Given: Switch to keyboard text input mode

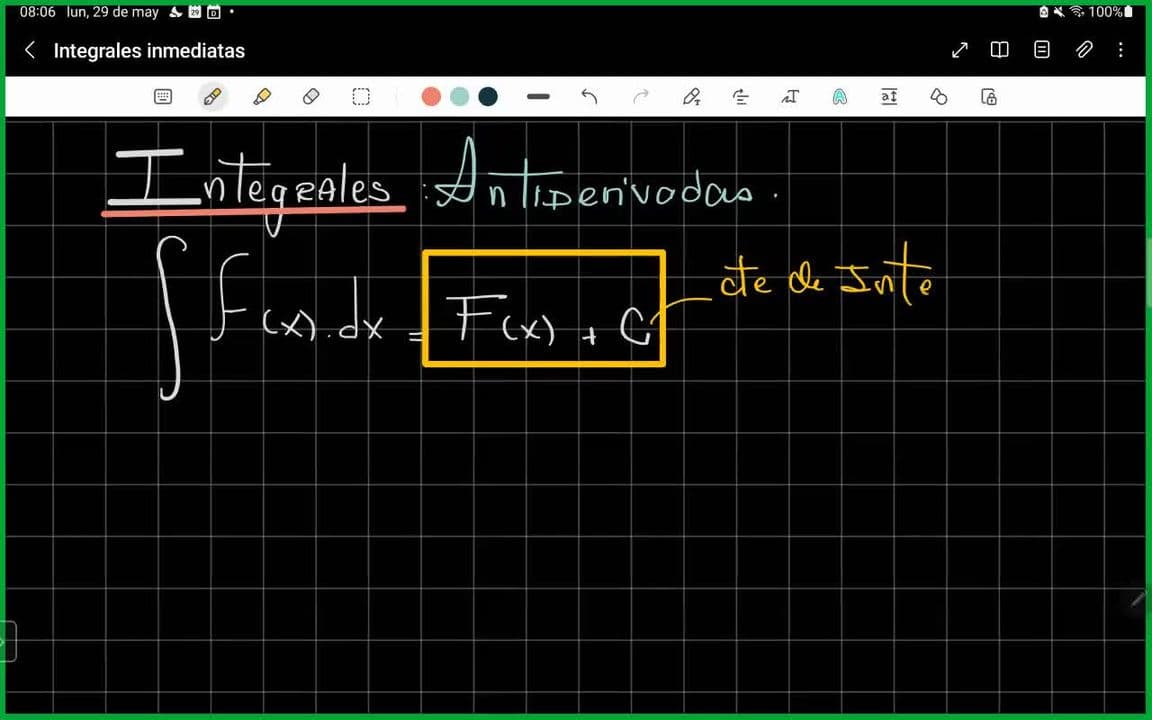Looking at the screenshot, I should tap(163, 97).
